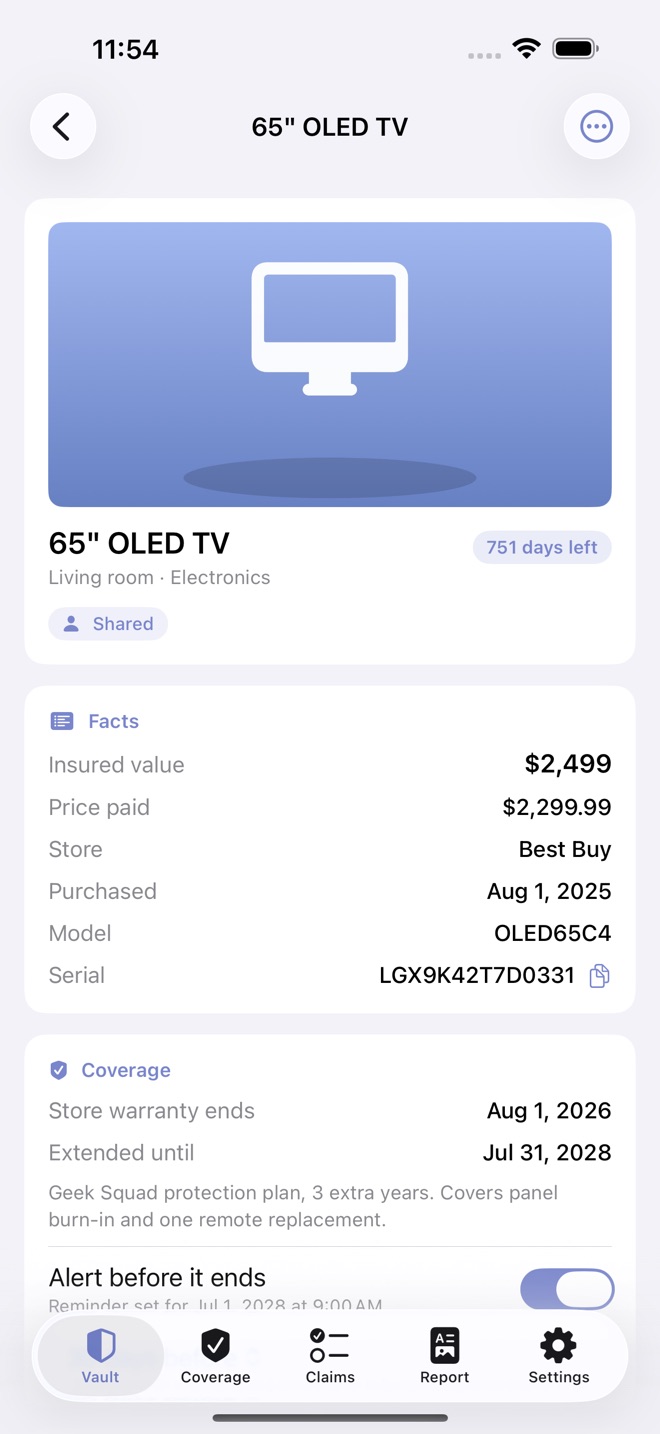Open the Report tab
The image size is (660, 1434).
[x=444, y=1356]
